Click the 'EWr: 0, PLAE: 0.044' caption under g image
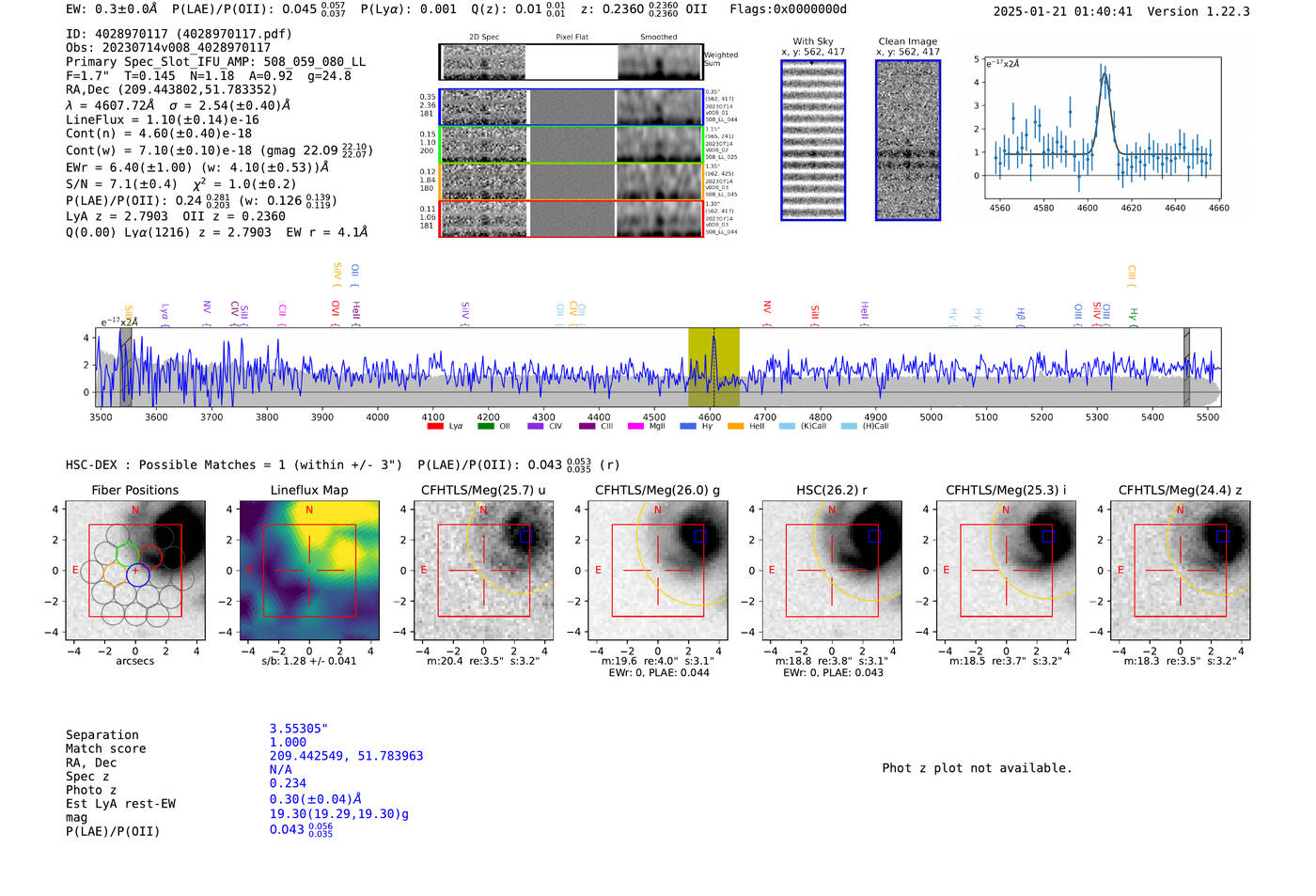The height and width of the screenshot is (896, 1316). coord(659,672)
